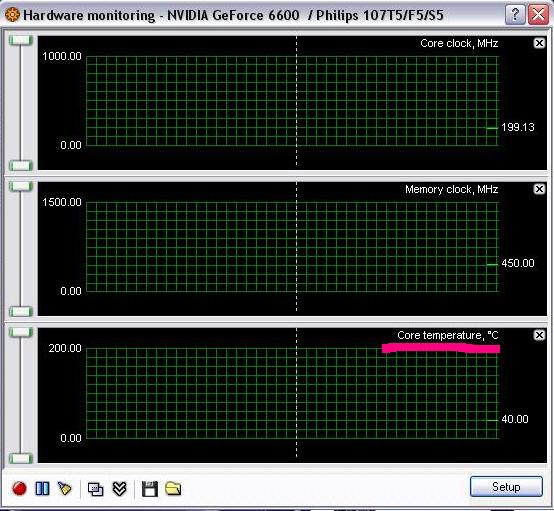Click bottom slider handle of Core clock graph
The image size is (554, 511).
coord(21,165)
